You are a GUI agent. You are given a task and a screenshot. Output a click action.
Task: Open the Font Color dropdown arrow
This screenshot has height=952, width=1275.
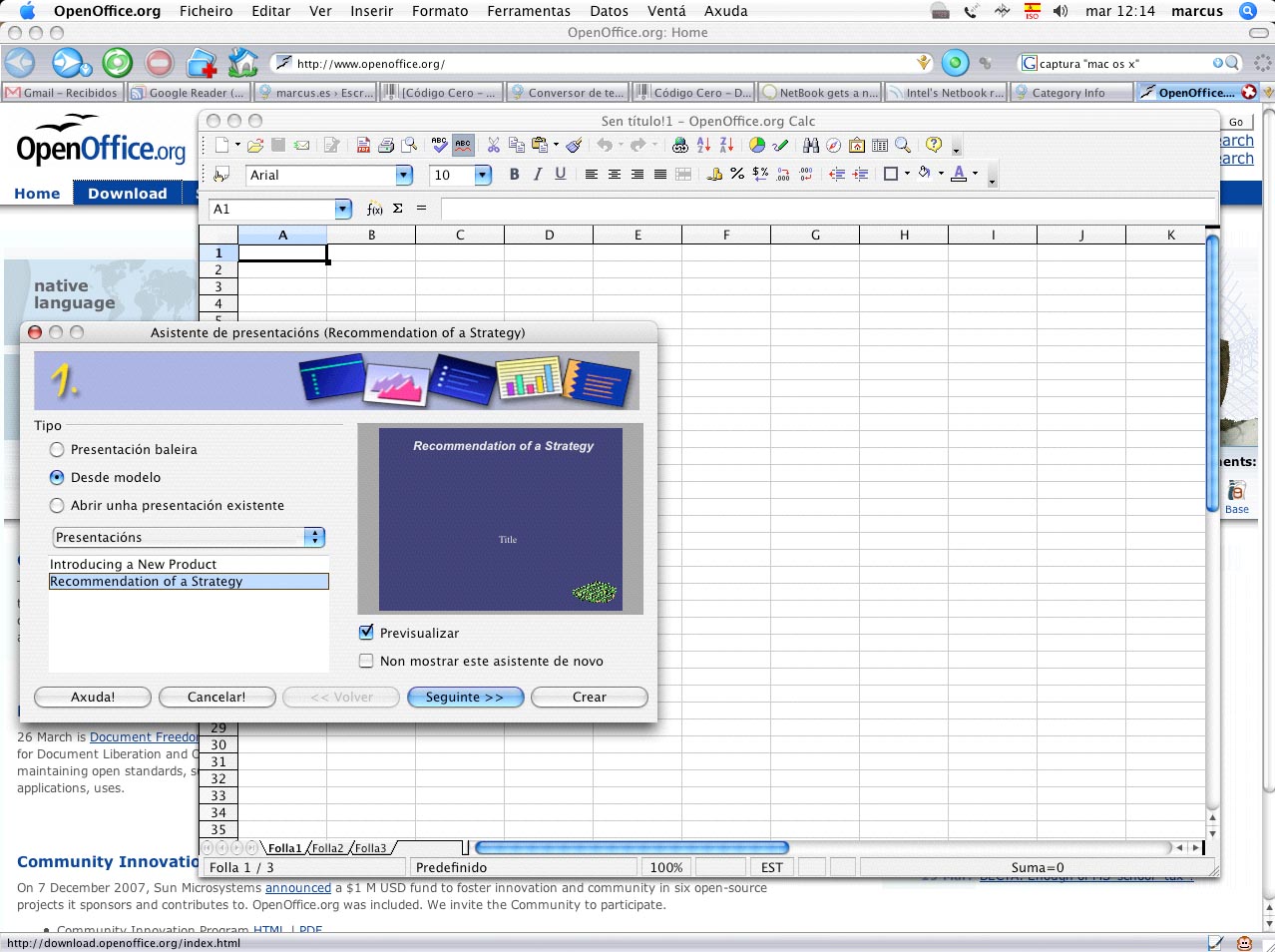coord(975,175)
